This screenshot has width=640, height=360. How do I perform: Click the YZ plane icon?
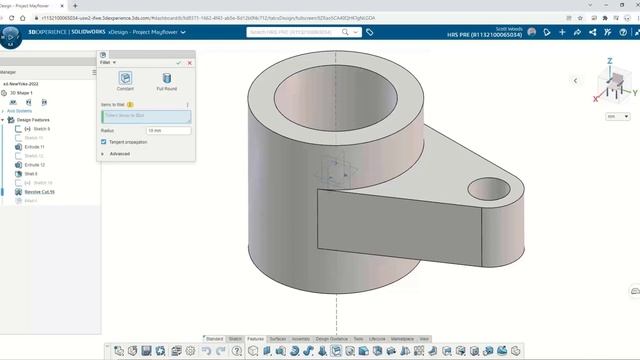pos(29,102)
